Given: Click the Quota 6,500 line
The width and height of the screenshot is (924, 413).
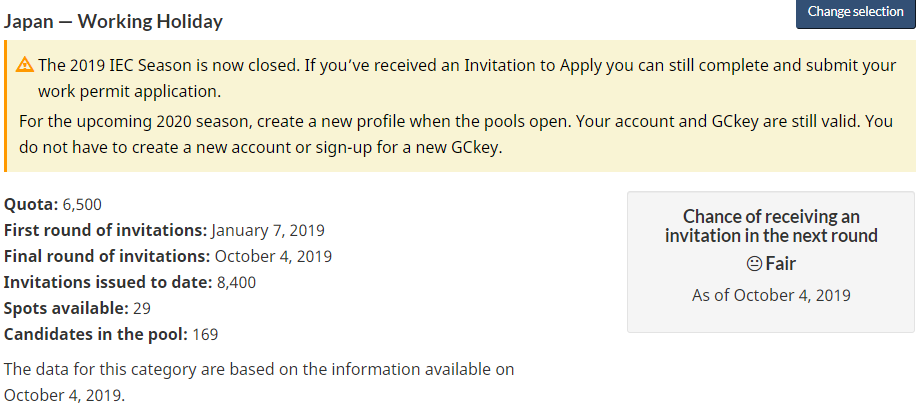Looking at the screenshot, I should [52, 204].
